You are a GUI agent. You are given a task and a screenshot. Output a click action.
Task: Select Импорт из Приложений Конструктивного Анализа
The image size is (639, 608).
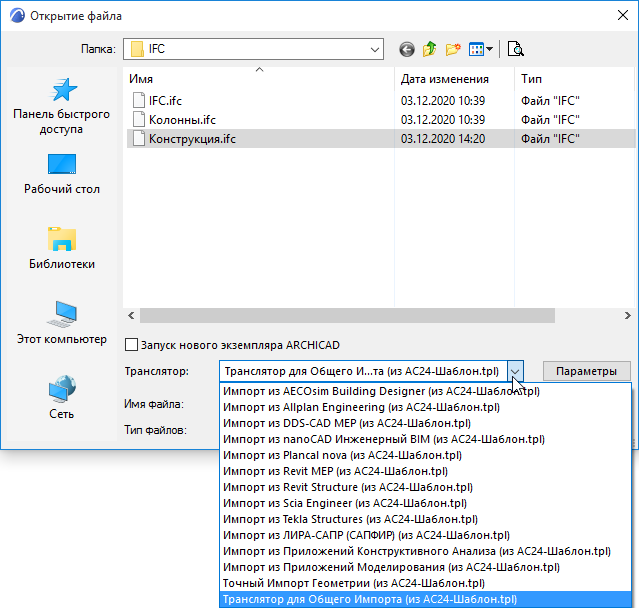(x=425, y=551)
